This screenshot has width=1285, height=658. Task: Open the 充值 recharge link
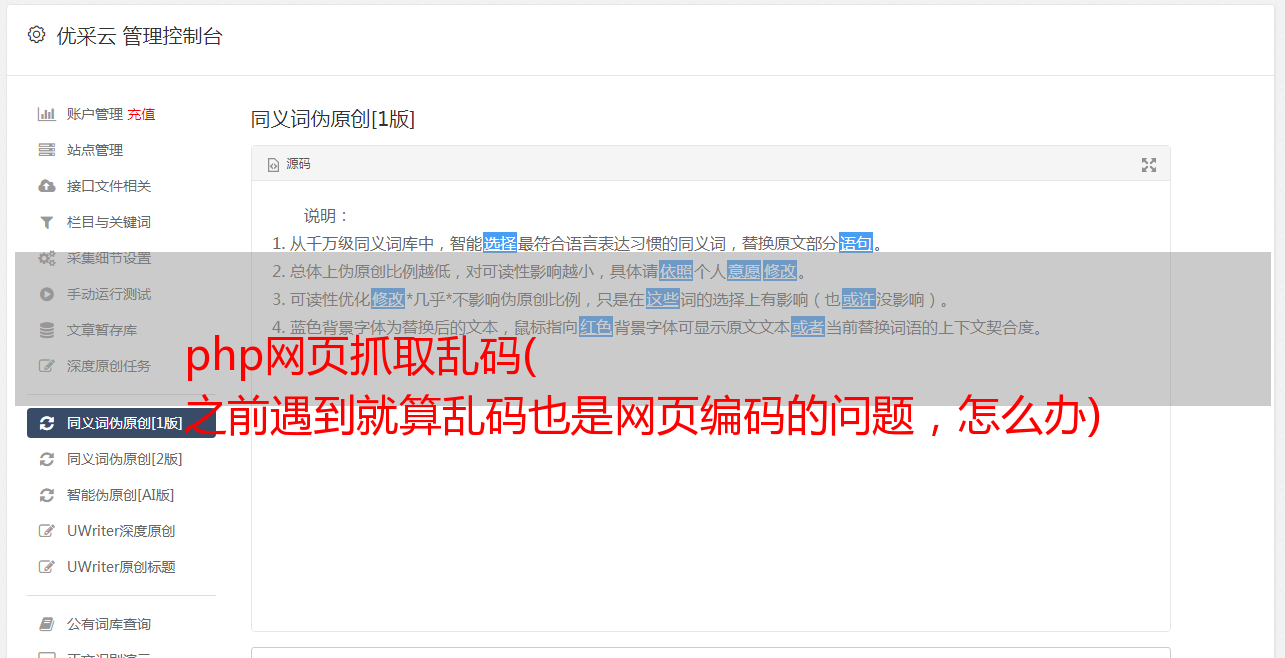point(141,114)
